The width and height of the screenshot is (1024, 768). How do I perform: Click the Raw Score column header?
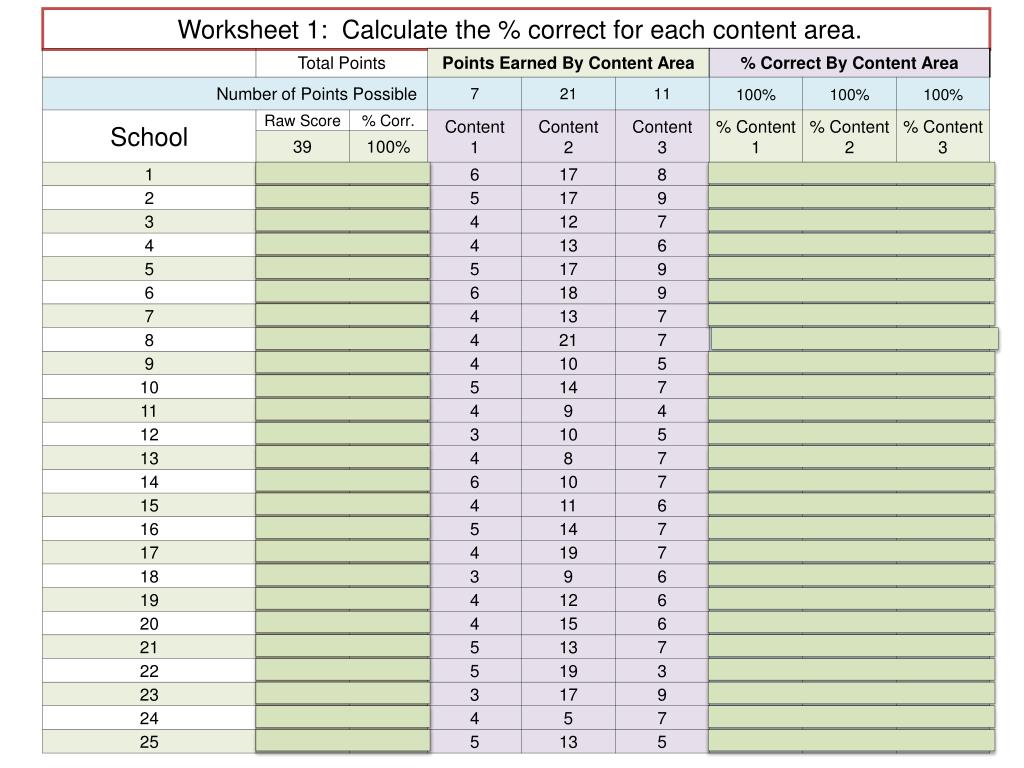click(x=302, y=121)
